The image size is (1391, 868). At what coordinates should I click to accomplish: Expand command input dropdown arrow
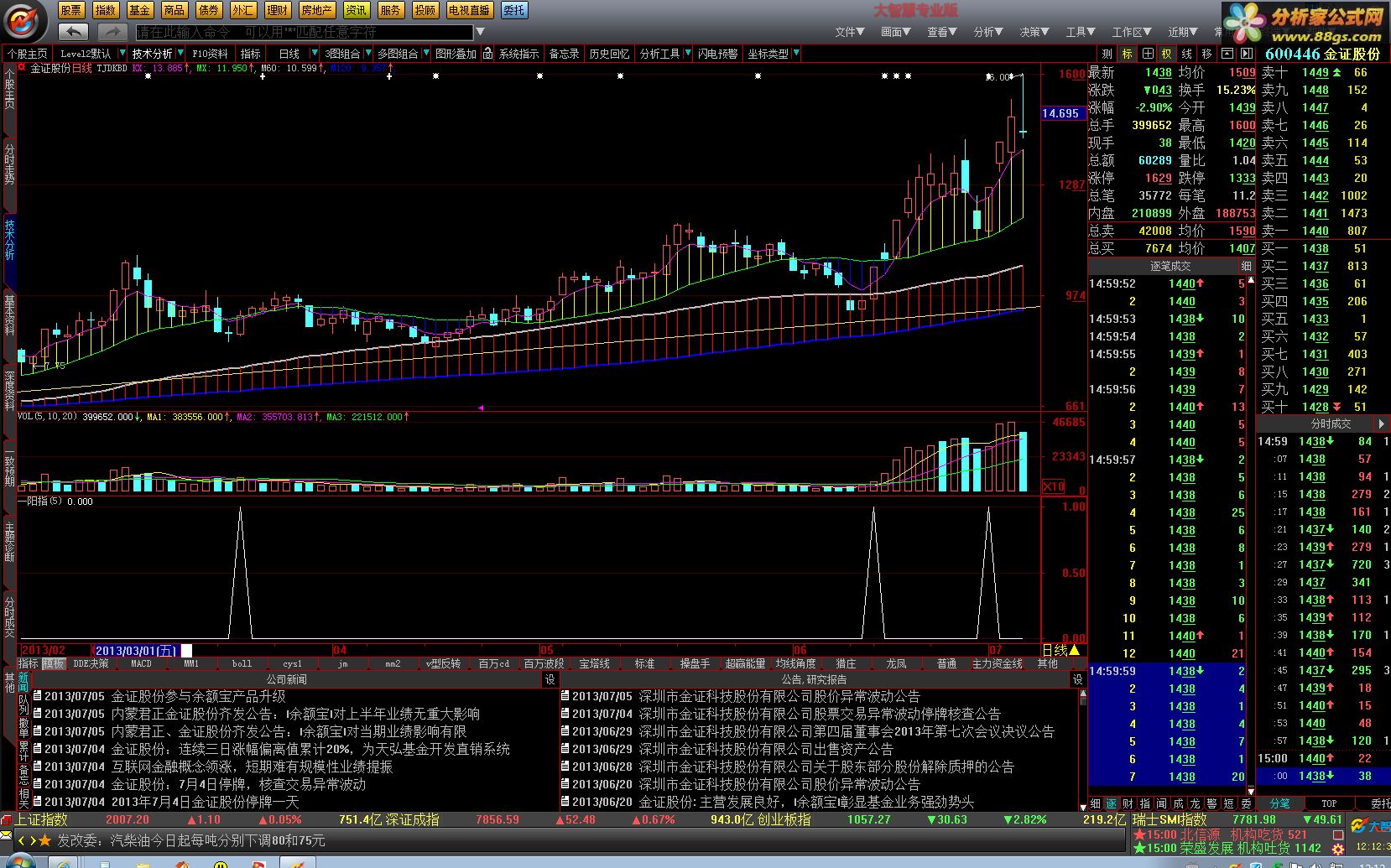(480, 33)
